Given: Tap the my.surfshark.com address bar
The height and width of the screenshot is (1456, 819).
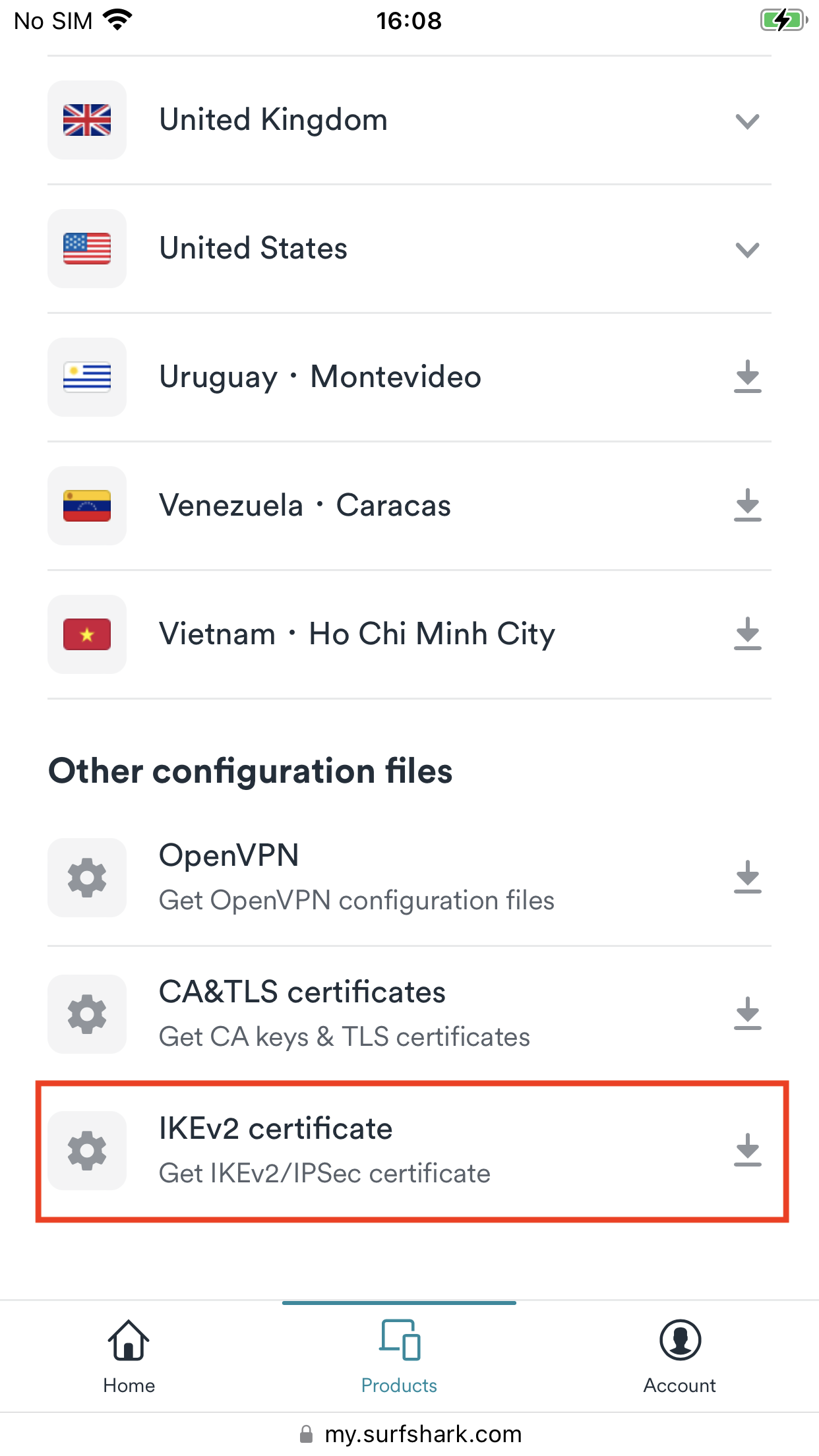Looking at the screenshot, I should click(x=422, y=1434).
